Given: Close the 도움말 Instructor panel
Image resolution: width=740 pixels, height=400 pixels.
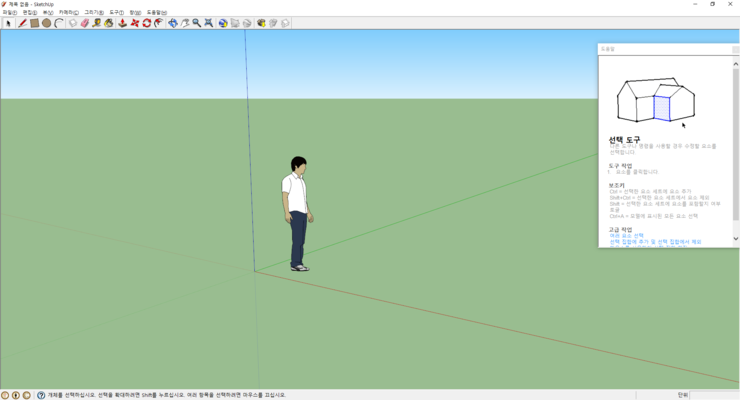Looking at the screenshot, I should [735, 49].
